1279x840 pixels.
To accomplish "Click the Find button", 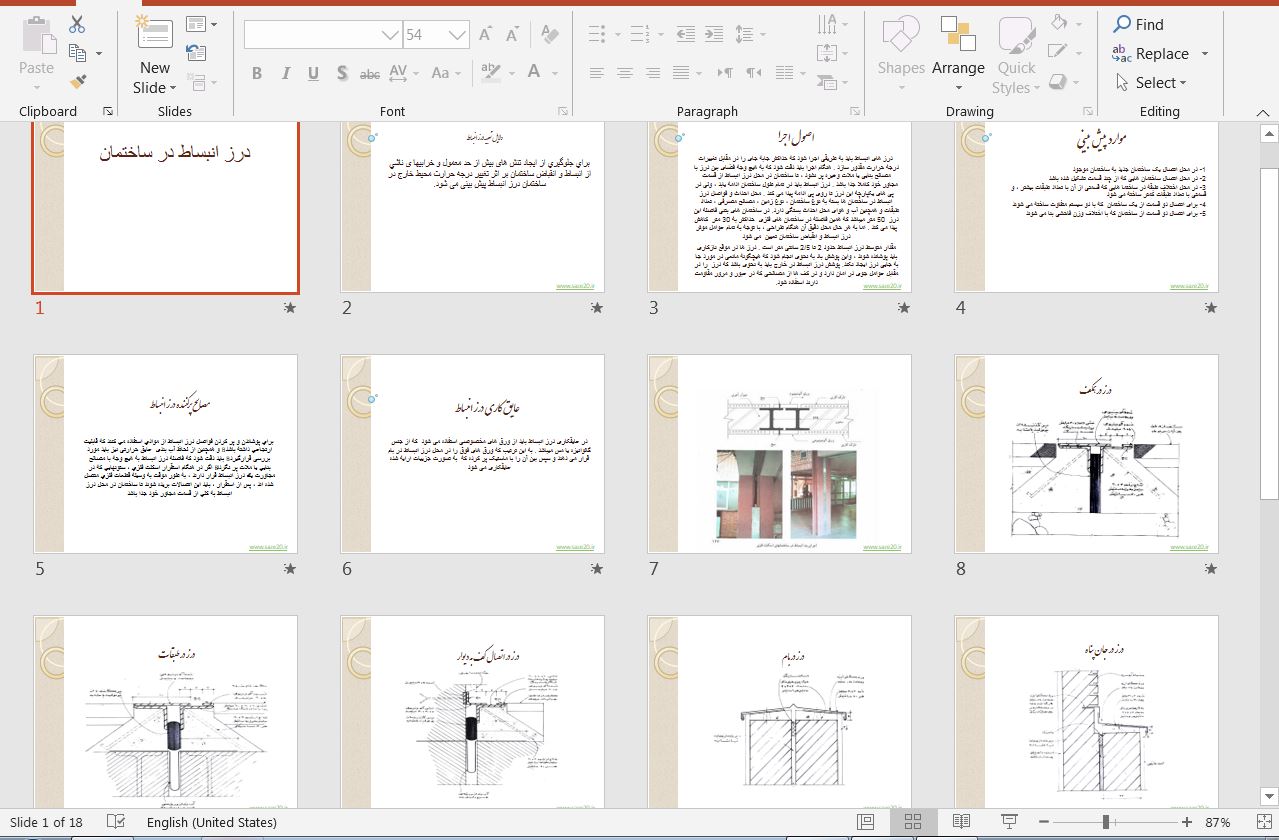I will [x=1139, y=24].
